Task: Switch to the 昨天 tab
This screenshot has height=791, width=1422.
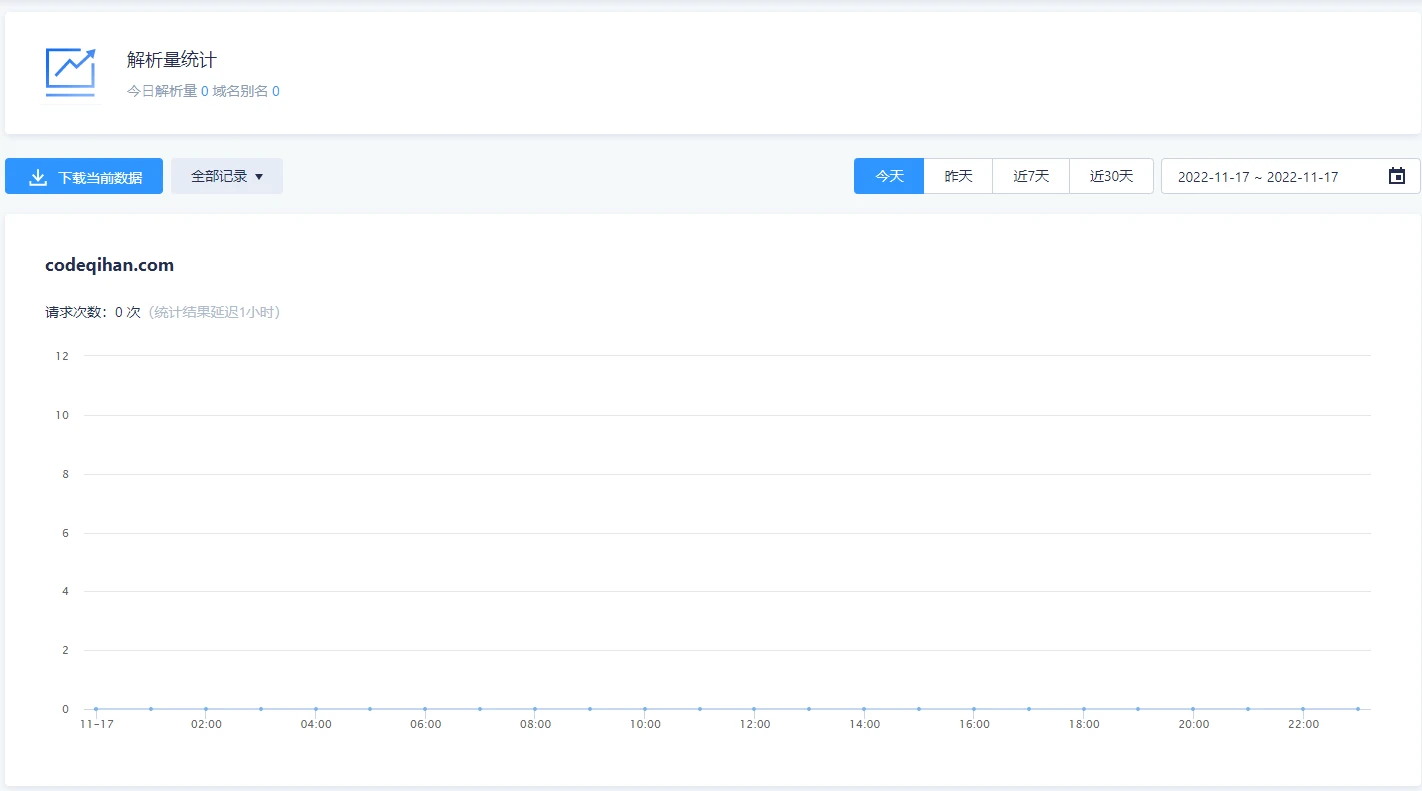Action: [x=958, y=176]
